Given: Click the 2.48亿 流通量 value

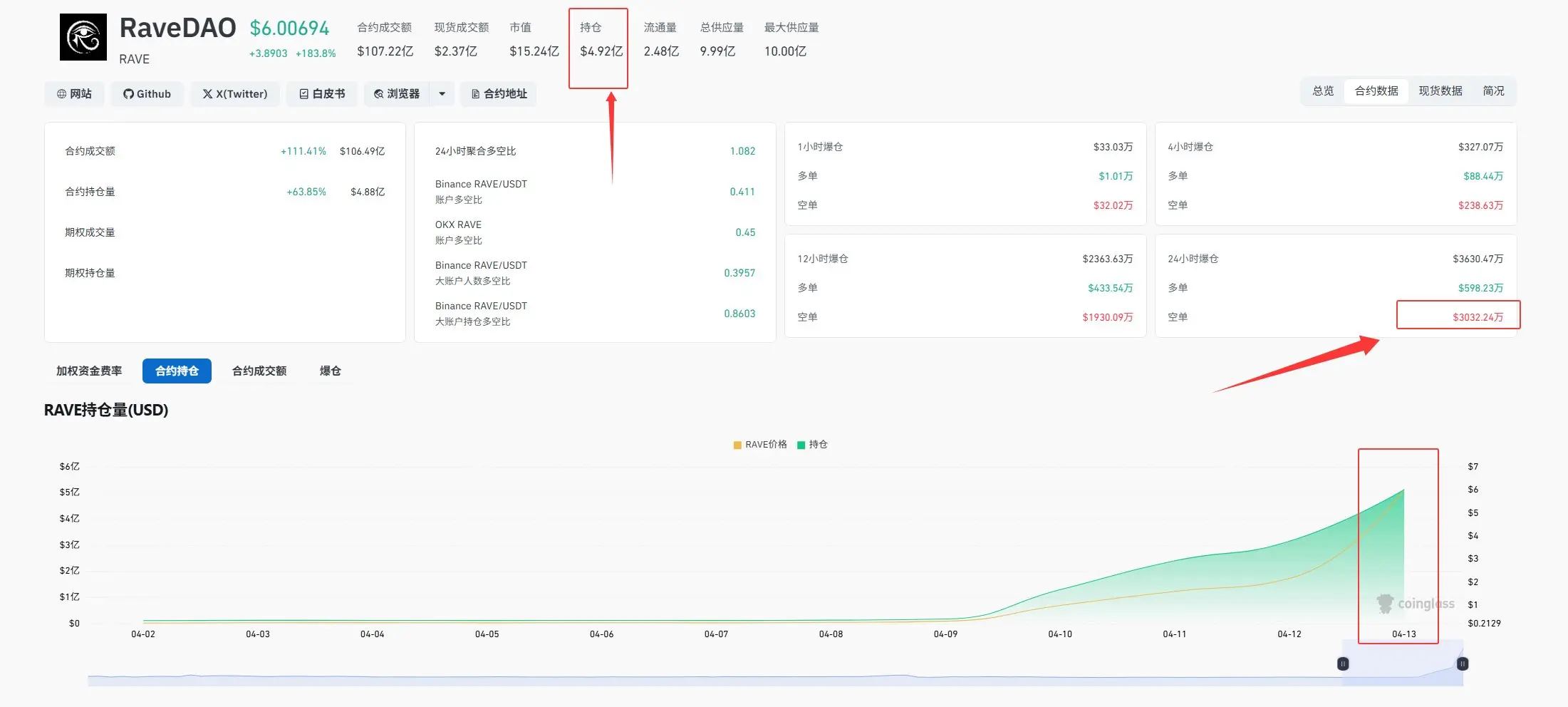Looking at the screenshot, I should point(661,51).
